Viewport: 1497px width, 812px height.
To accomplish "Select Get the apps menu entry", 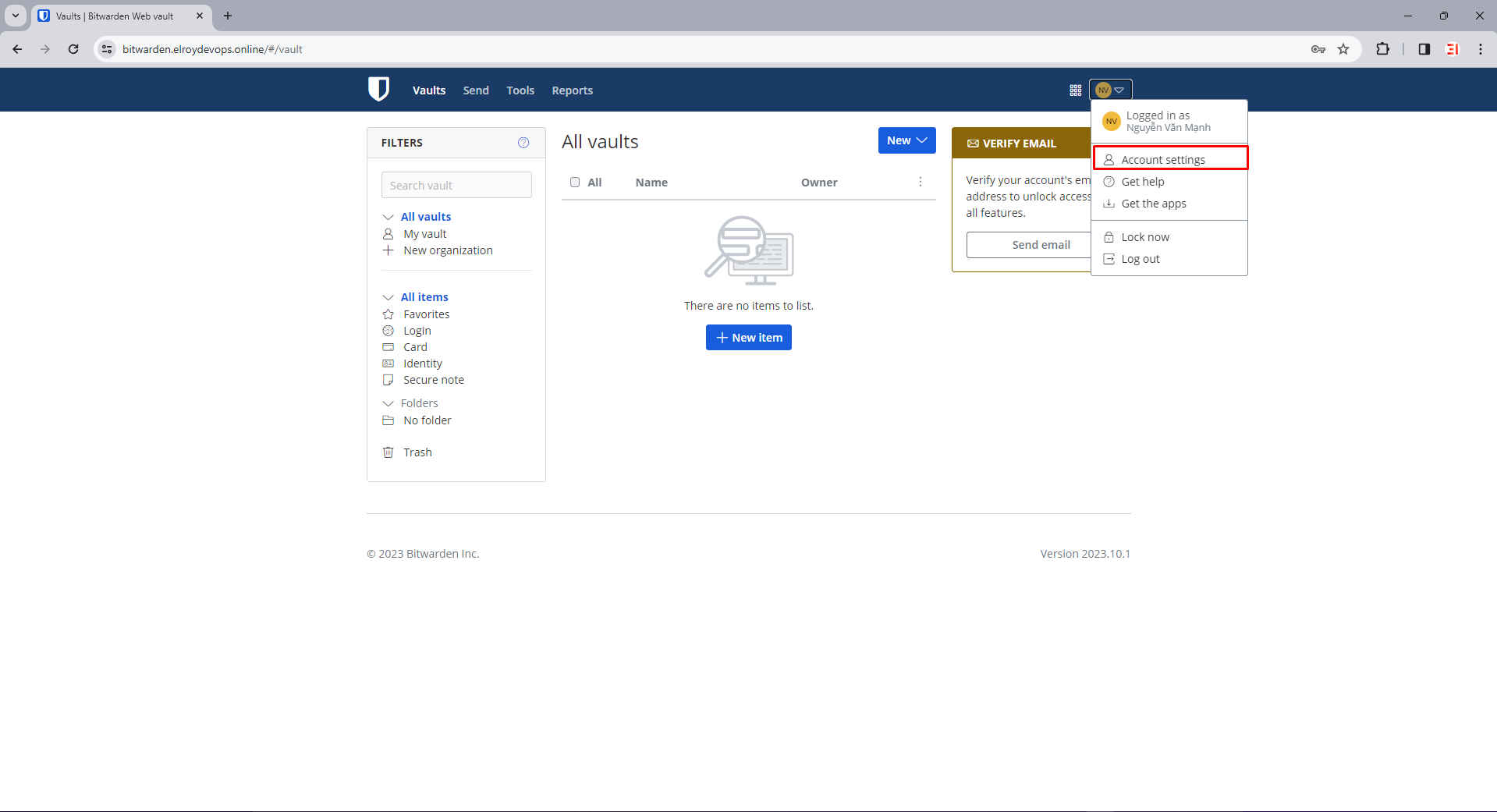I will (1169, 204).
